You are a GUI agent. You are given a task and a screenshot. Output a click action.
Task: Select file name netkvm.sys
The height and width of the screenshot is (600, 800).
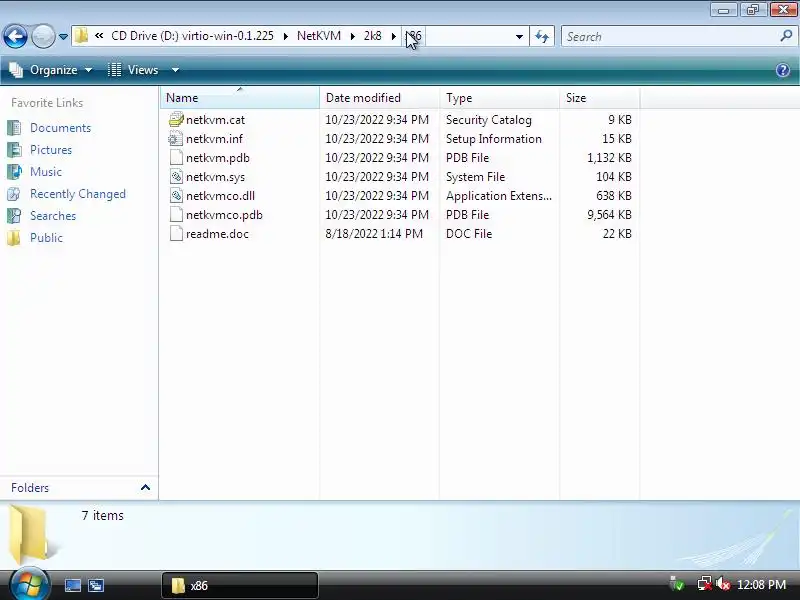(x=215, y=177)
